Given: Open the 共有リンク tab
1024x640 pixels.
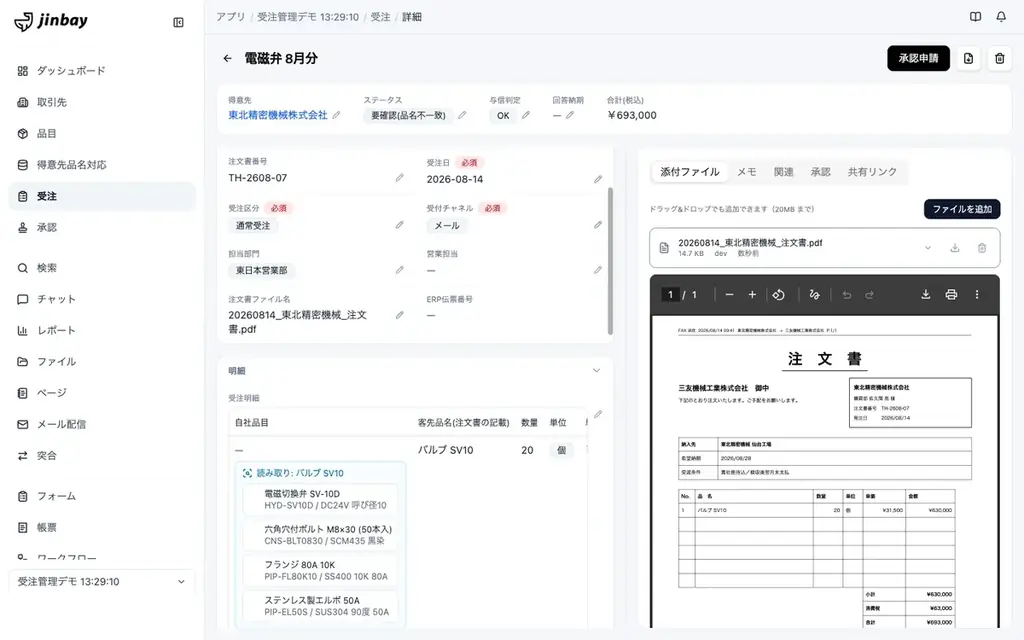Looking at the screenshot, I should pyautogui.click(x=872, y=172).
